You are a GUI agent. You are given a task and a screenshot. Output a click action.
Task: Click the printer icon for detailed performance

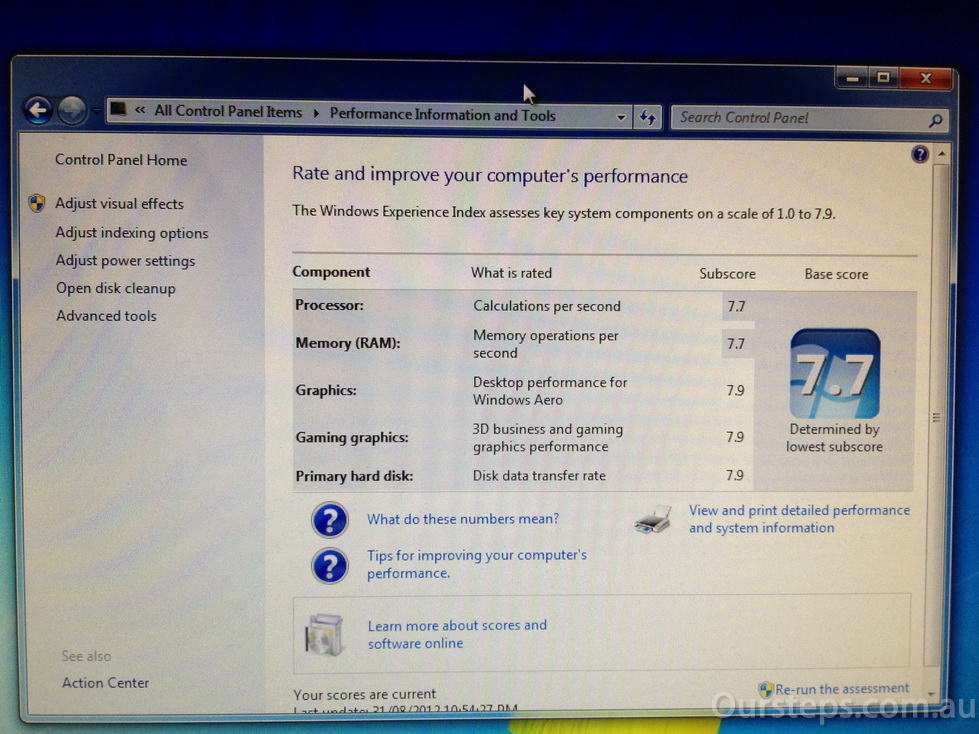(x=653, y=519)
